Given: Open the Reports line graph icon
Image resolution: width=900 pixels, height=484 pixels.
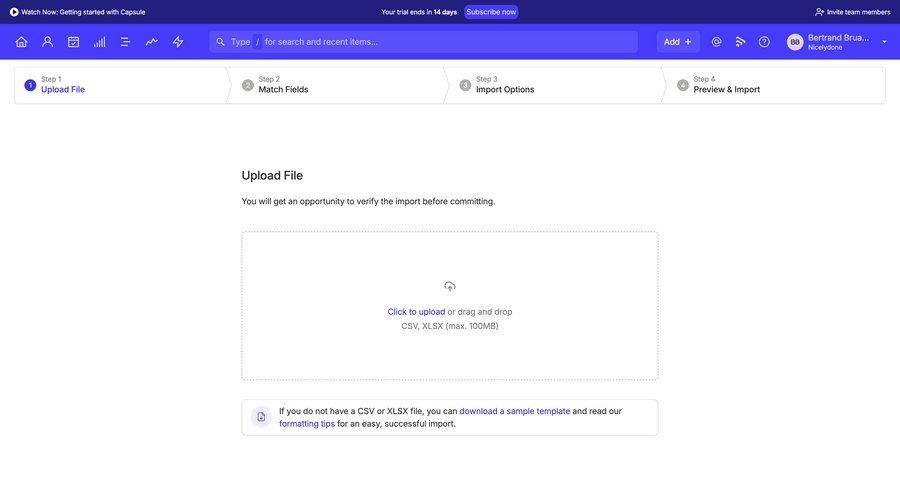Looking at the screenshot, I should (x=151, y=42).
